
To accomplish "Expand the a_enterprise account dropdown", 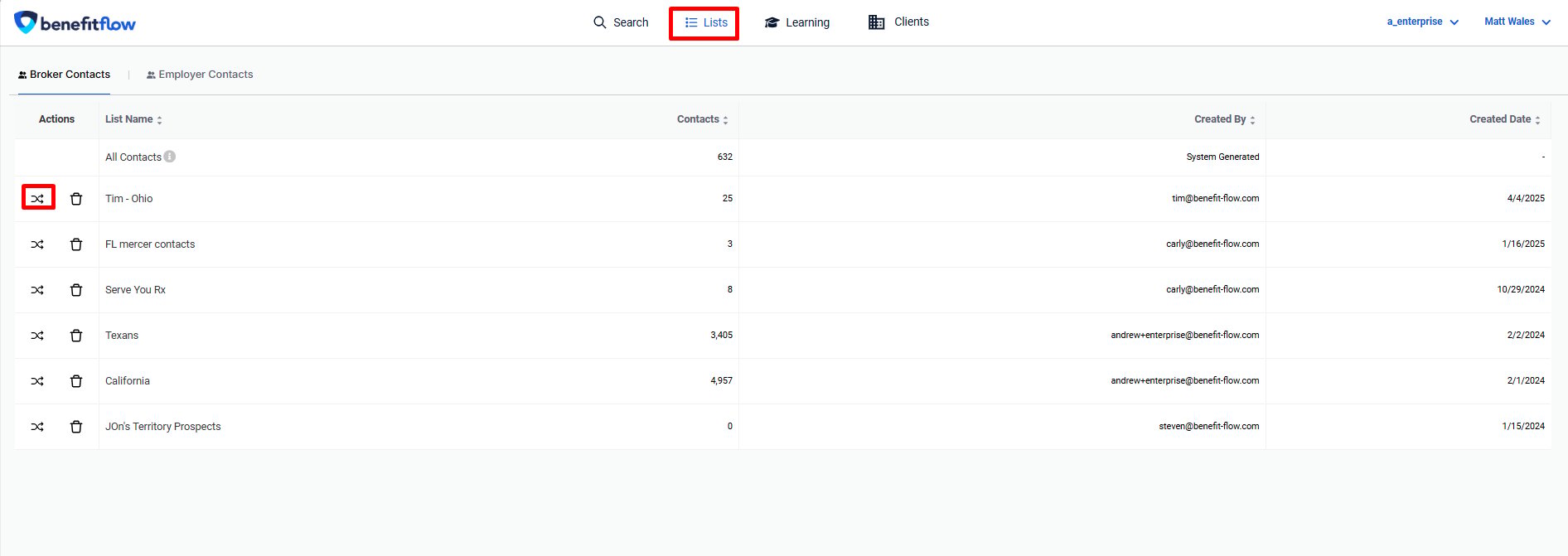I will point(1422,22).
